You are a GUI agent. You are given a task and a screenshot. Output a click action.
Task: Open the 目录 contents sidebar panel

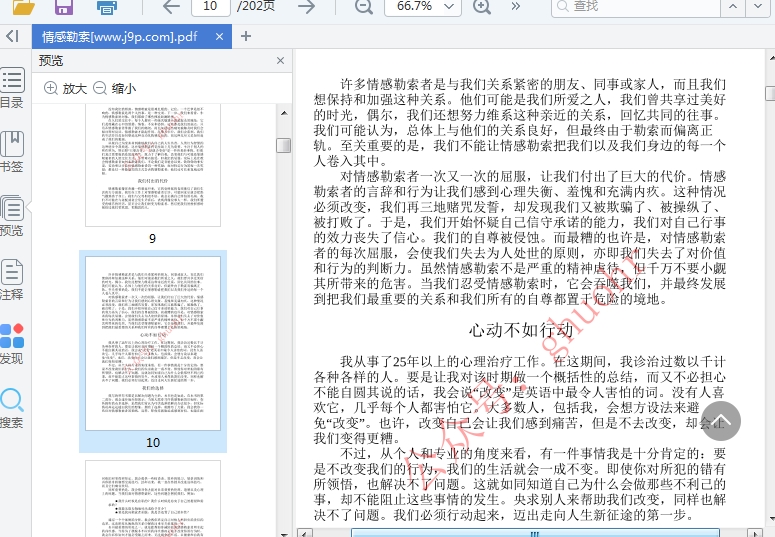12,89
